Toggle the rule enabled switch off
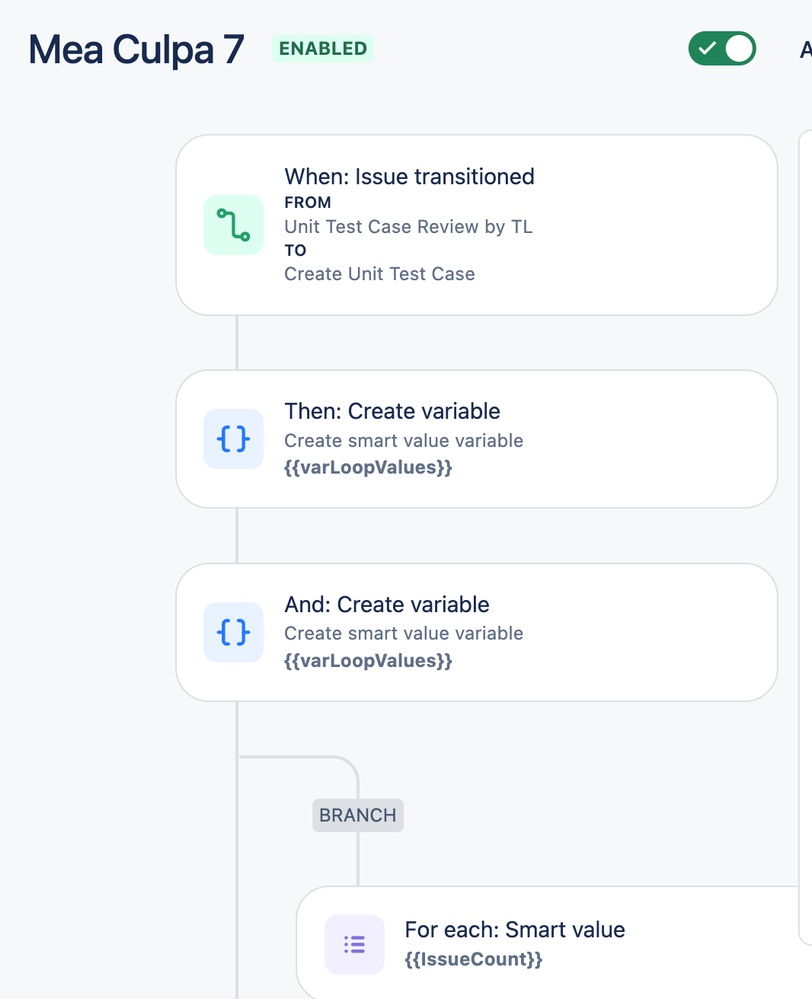The width and height of the screenshot is (812, 999). (x=721, y=48)
